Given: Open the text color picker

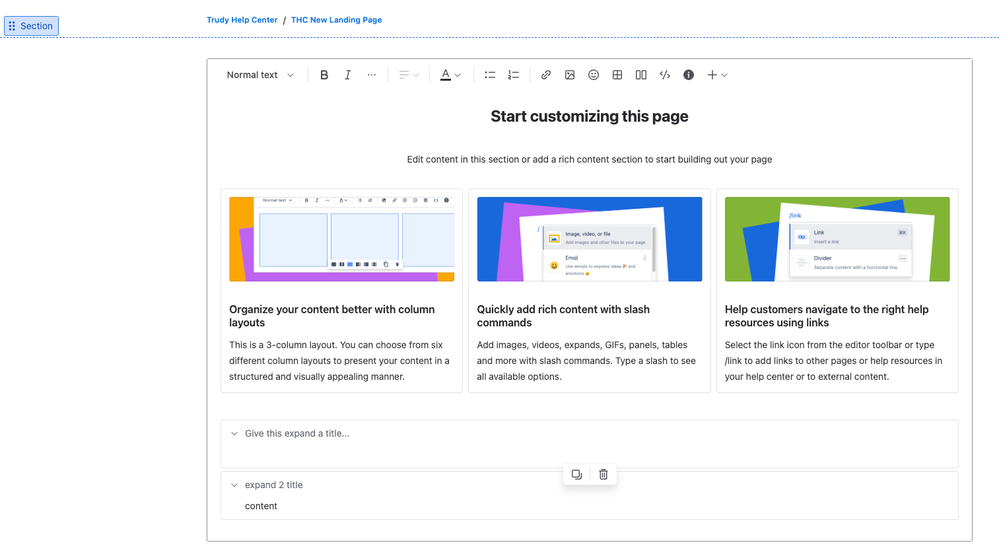Looking at the screenshot, I should pyautogui.click(x=450, y=75).
